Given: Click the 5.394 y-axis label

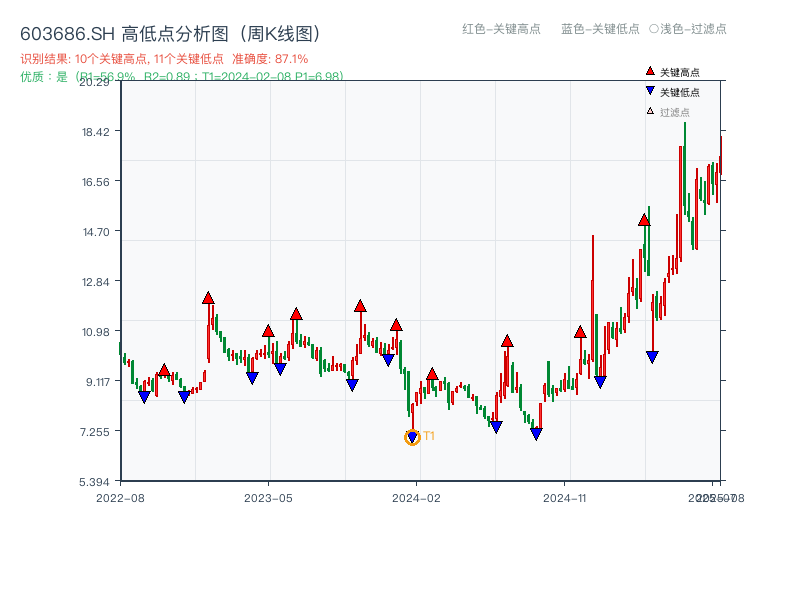Looking at the screenshot, I should click(94, 482).
